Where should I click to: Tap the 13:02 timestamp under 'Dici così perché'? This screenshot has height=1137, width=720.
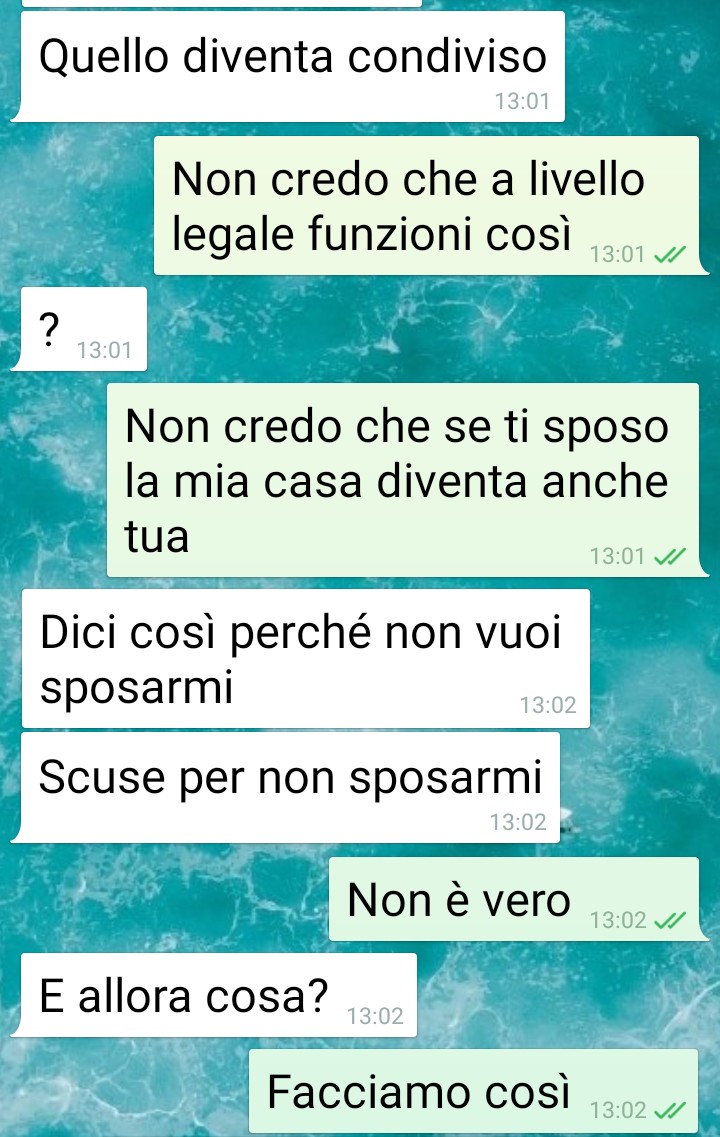click(547, 705)
